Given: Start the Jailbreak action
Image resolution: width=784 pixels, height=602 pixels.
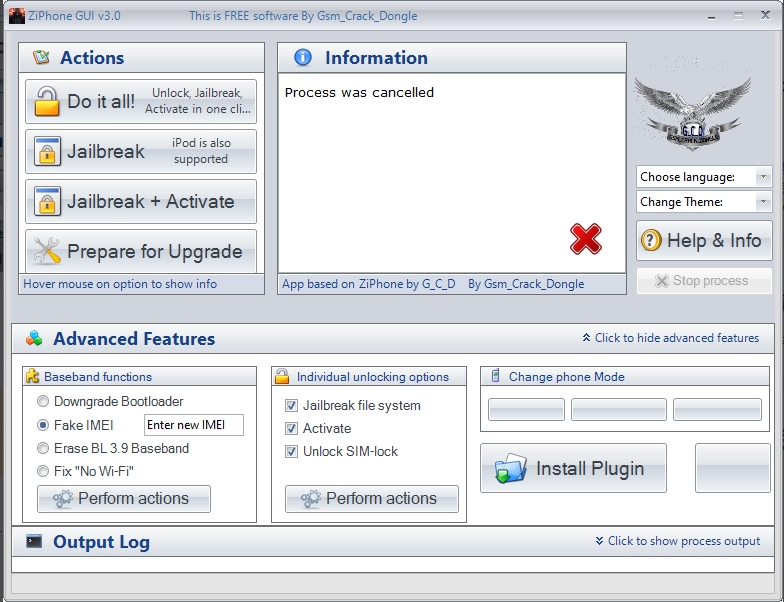Looking at the screenshot, I should coord(140,151).
